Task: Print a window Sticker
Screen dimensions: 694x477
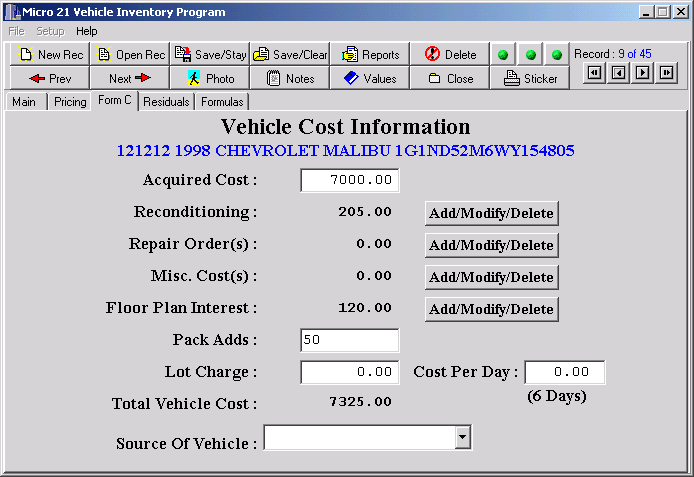Action: tap(531, 78)
